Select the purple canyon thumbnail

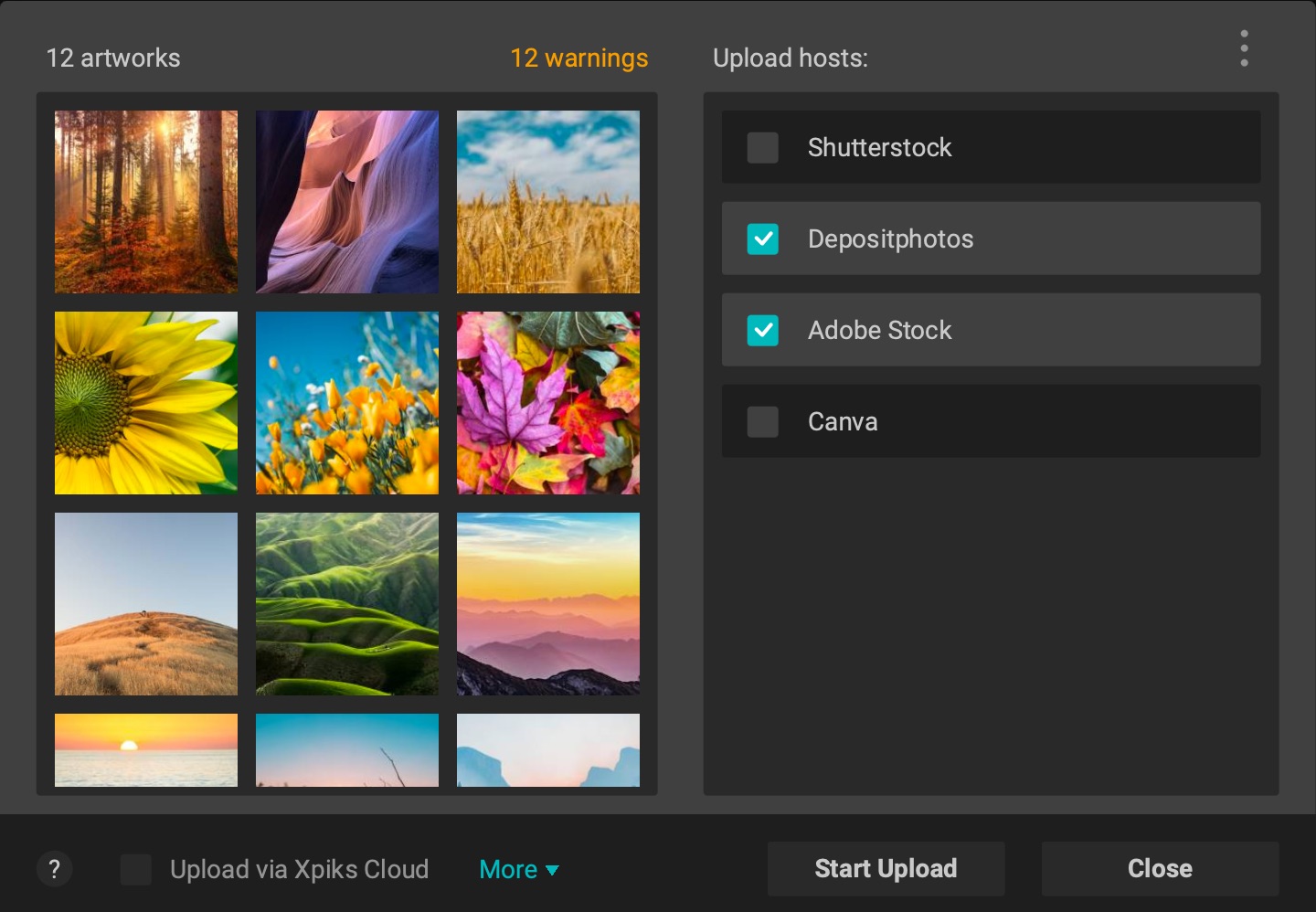(347, 201)
